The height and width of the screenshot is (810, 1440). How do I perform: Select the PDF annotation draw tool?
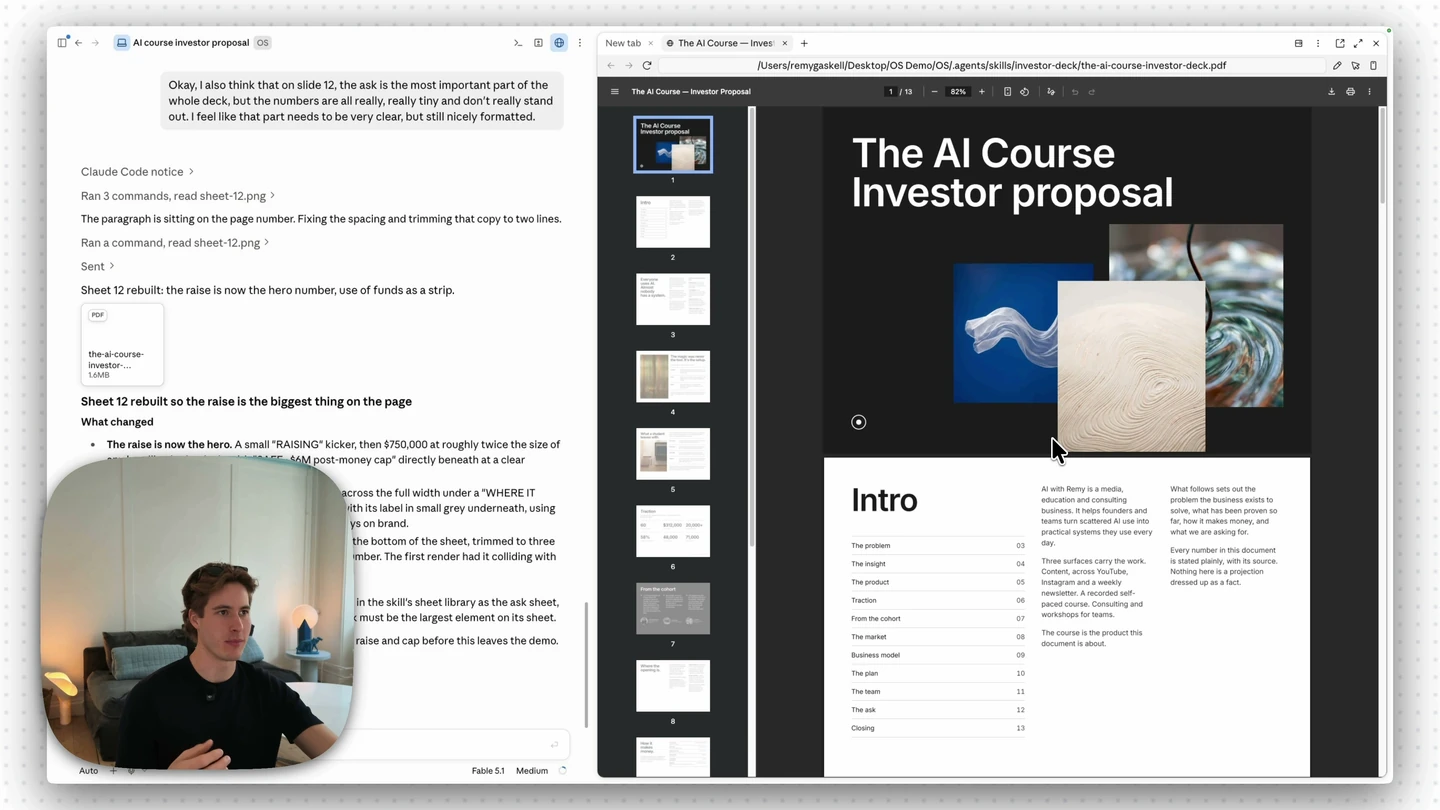click(x=1050, y=92)
